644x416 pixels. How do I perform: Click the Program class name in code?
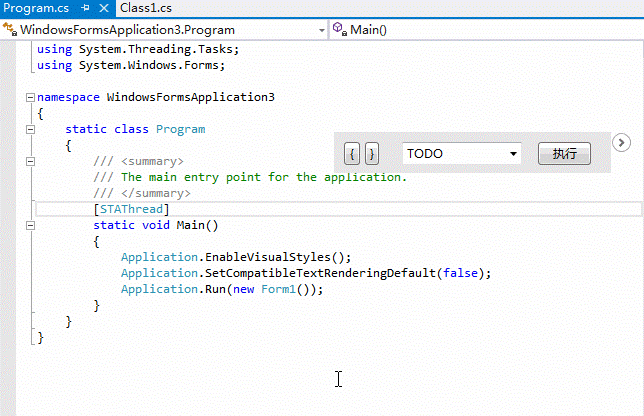[181, 129]
